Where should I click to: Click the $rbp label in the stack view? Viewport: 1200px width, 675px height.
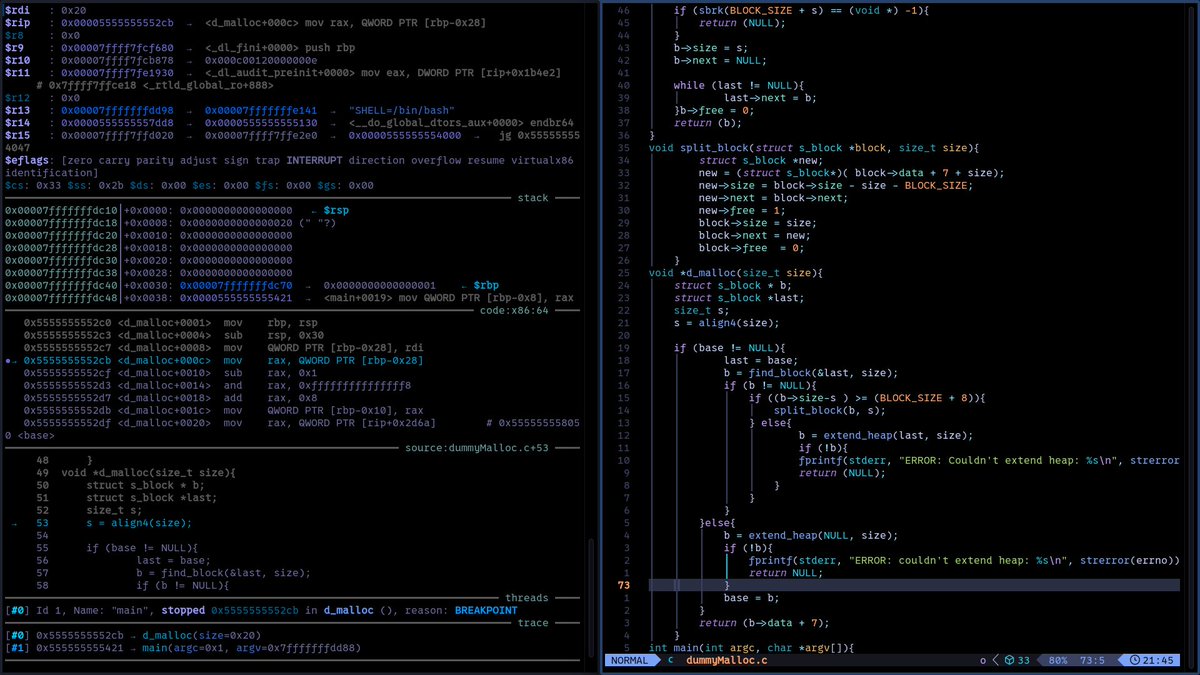485,285
